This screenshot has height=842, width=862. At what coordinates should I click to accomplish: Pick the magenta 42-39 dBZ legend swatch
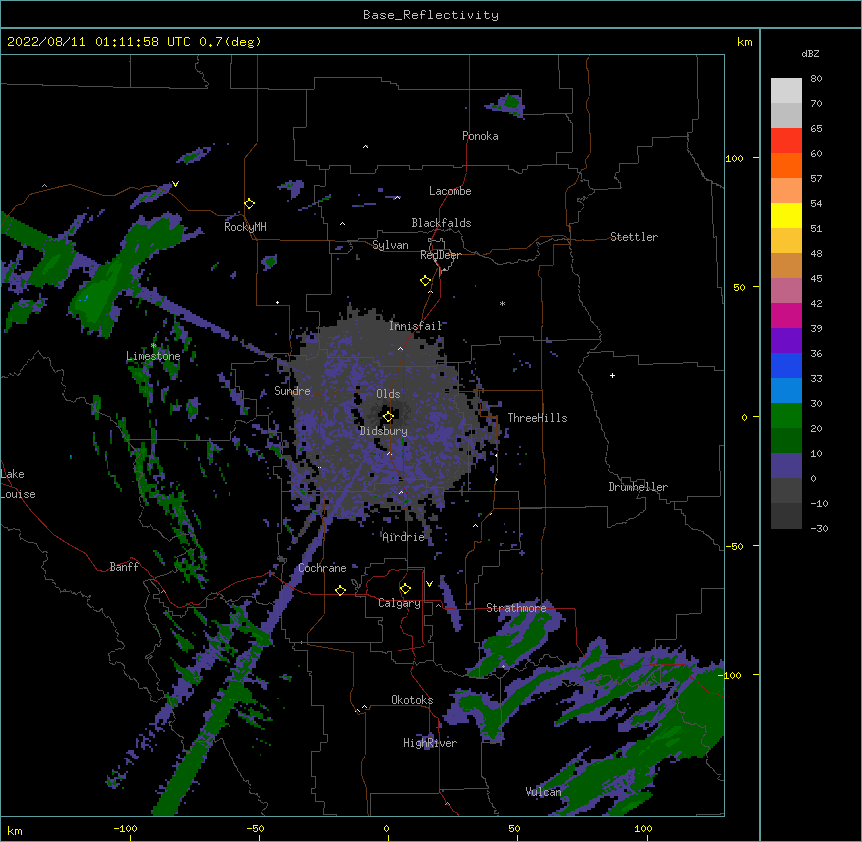click(x=786, y=315)
